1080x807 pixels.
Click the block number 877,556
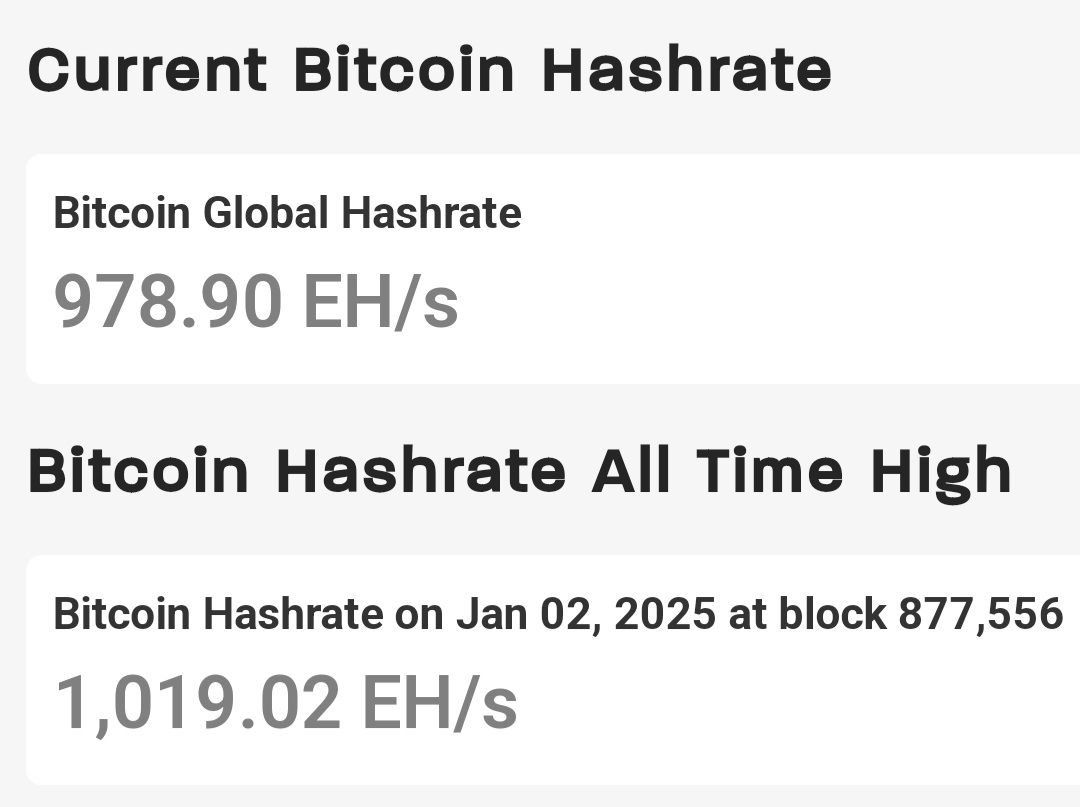click(x=981, y=614)
